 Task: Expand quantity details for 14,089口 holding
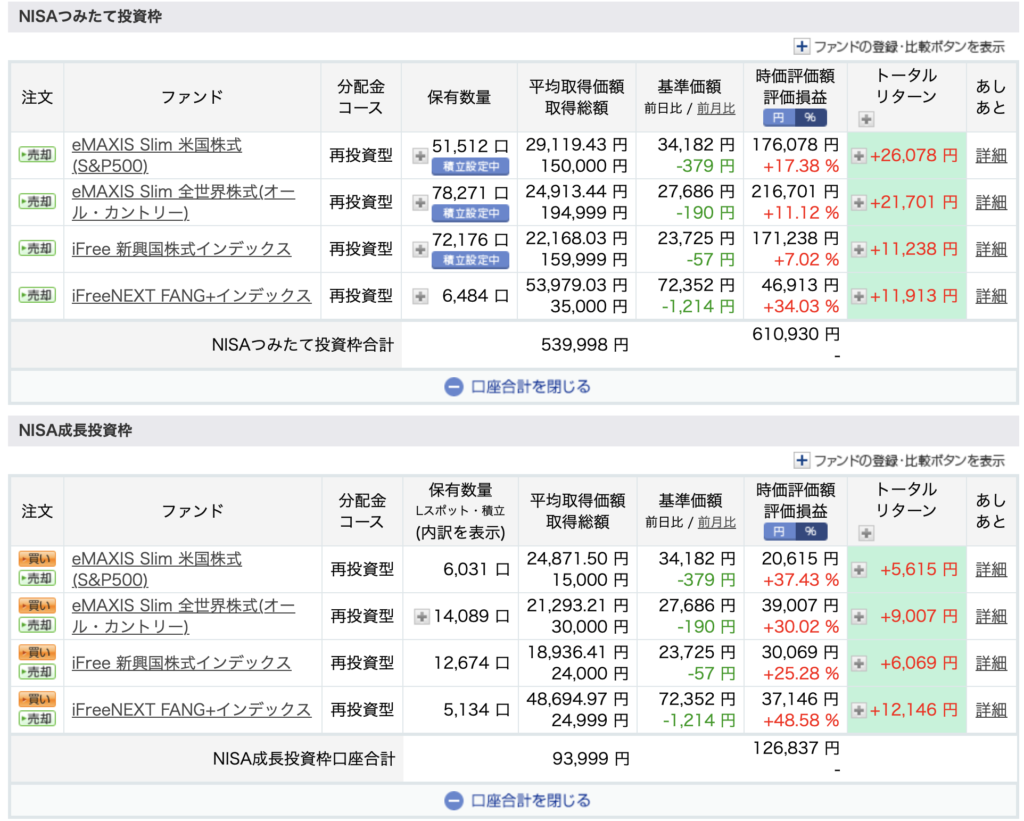[422, 617]
